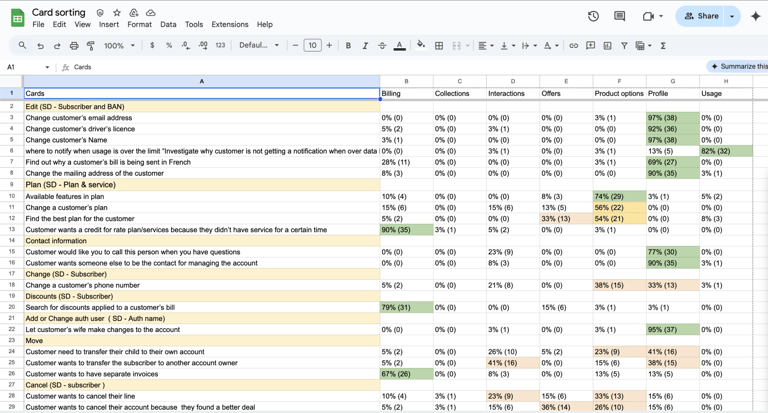Image resolution: width=768 pixels, height=413 pixels.
Task: Click the undo icon
Action: (x=40, y=46)
